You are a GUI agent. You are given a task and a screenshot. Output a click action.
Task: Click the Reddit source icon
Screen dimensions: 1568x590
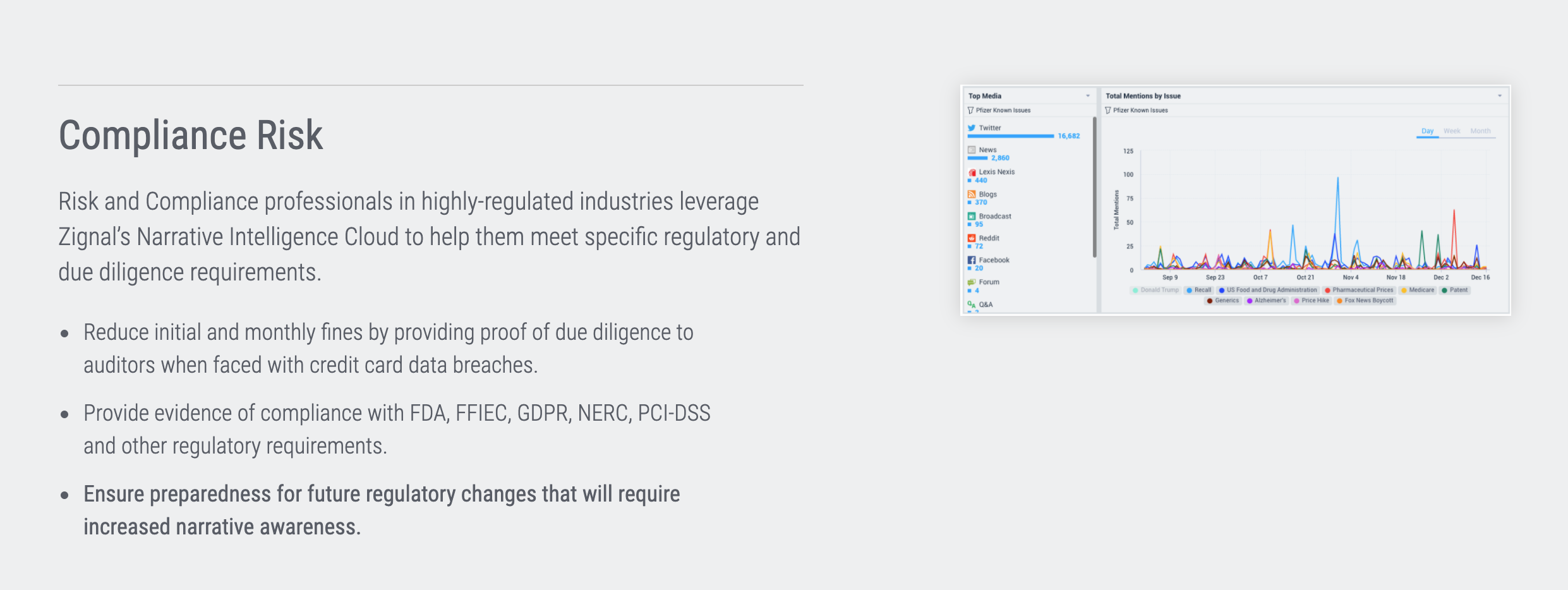pos(972,238)
